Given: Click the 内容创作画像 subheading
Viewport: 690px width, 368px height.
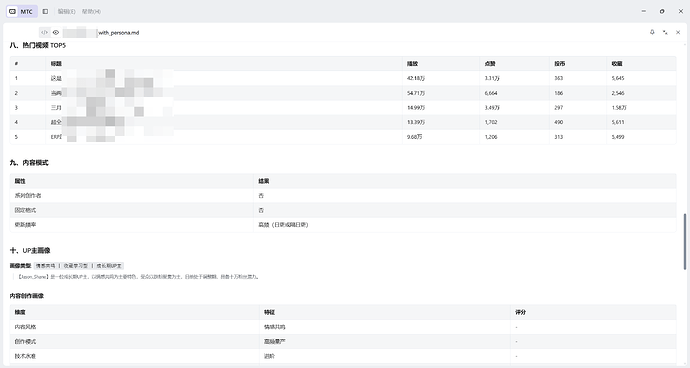Looking at the screenshot, I should click(x=27, y=296).
